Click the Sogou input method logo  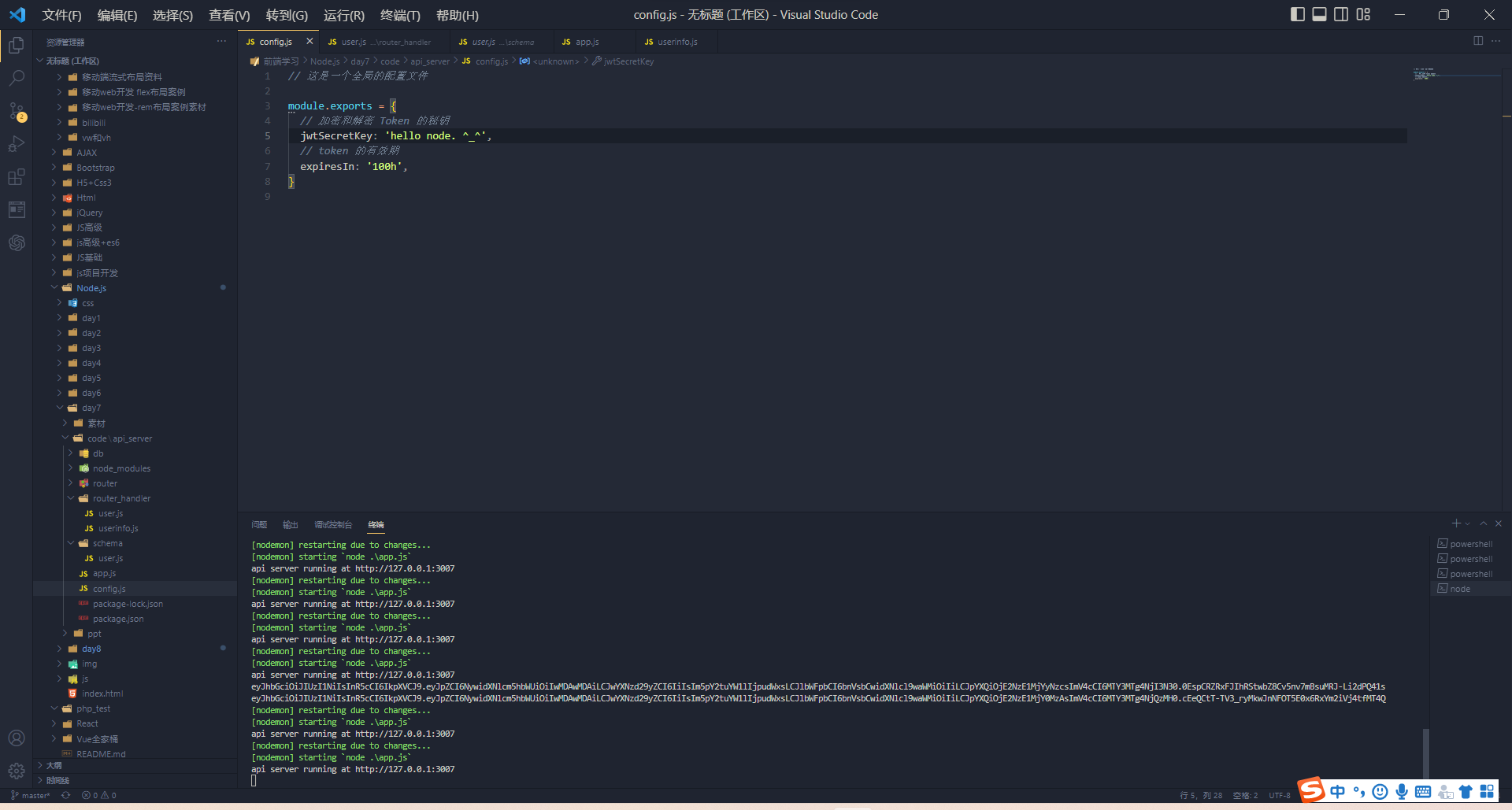[1311, 789]
